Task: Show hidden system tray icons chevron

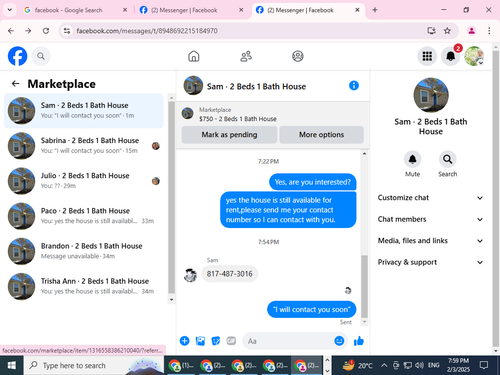Action: click(x=384, y=365)
